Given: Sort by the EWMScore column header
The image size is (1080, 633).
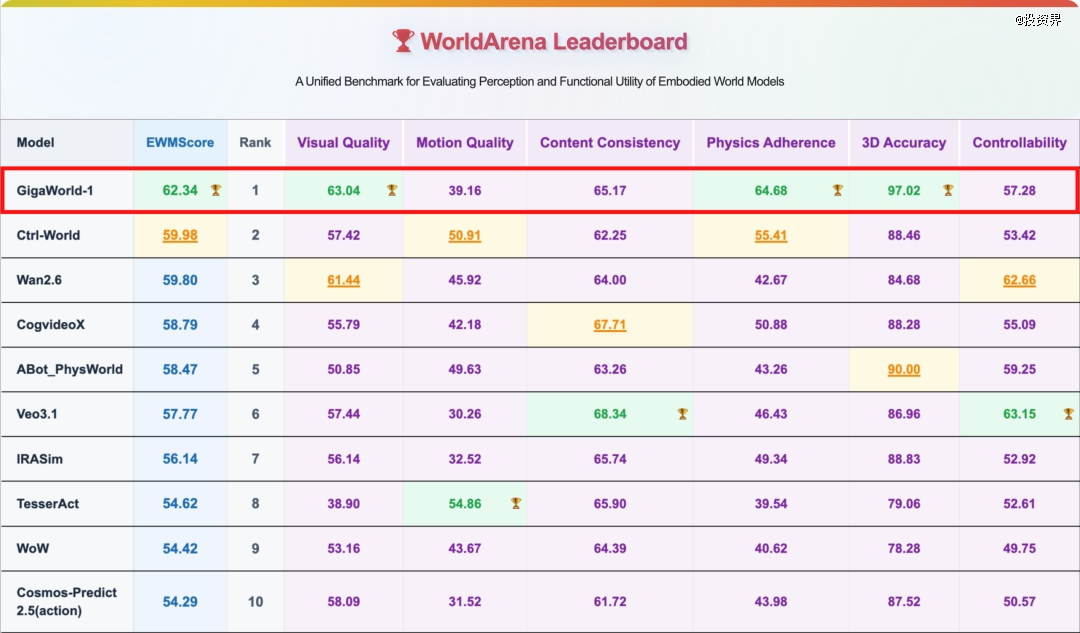Looking at the screenshot, I should pos(180,143).
